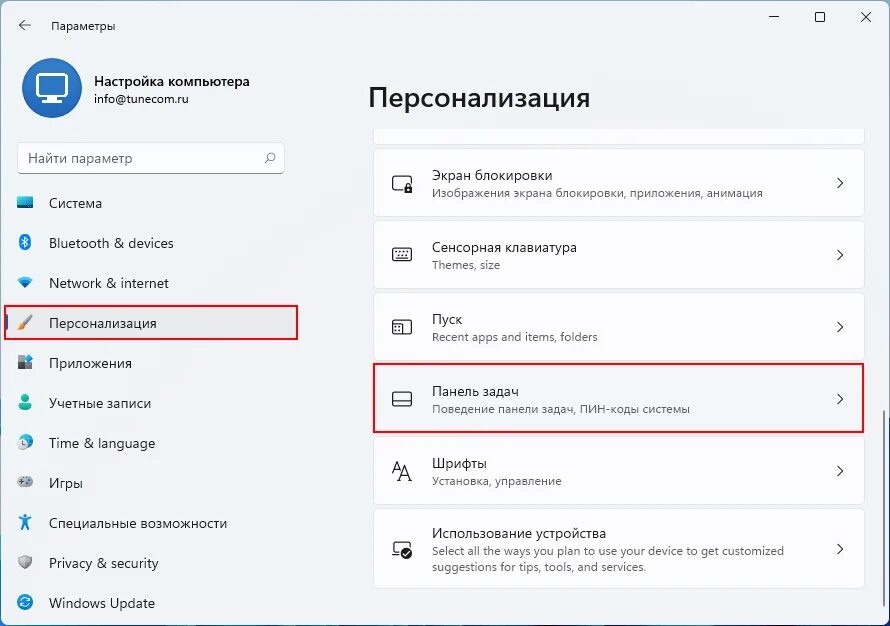
Task: Click 'Поведение панели задач, ПИН-коды системы' text
Action: tap(561, 409)
